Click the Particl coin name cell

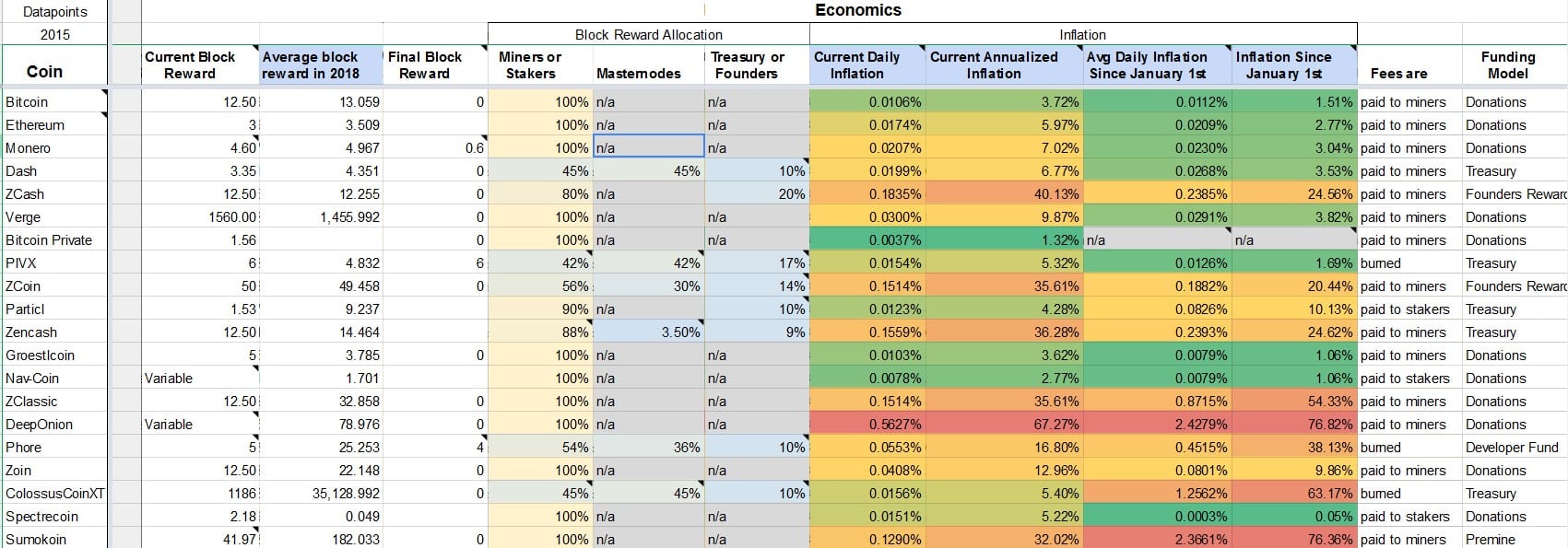click(54, 309)
